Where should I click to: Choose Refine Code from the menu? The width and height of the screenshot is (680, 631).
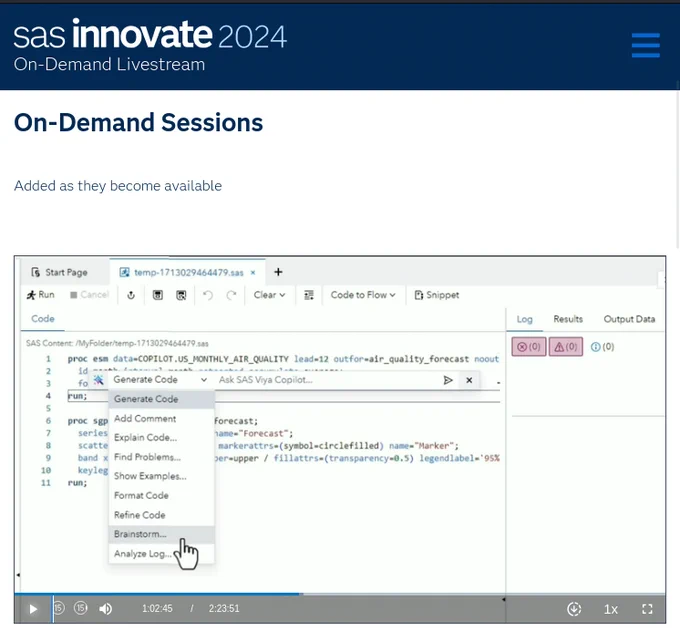(x=161, y=515)
